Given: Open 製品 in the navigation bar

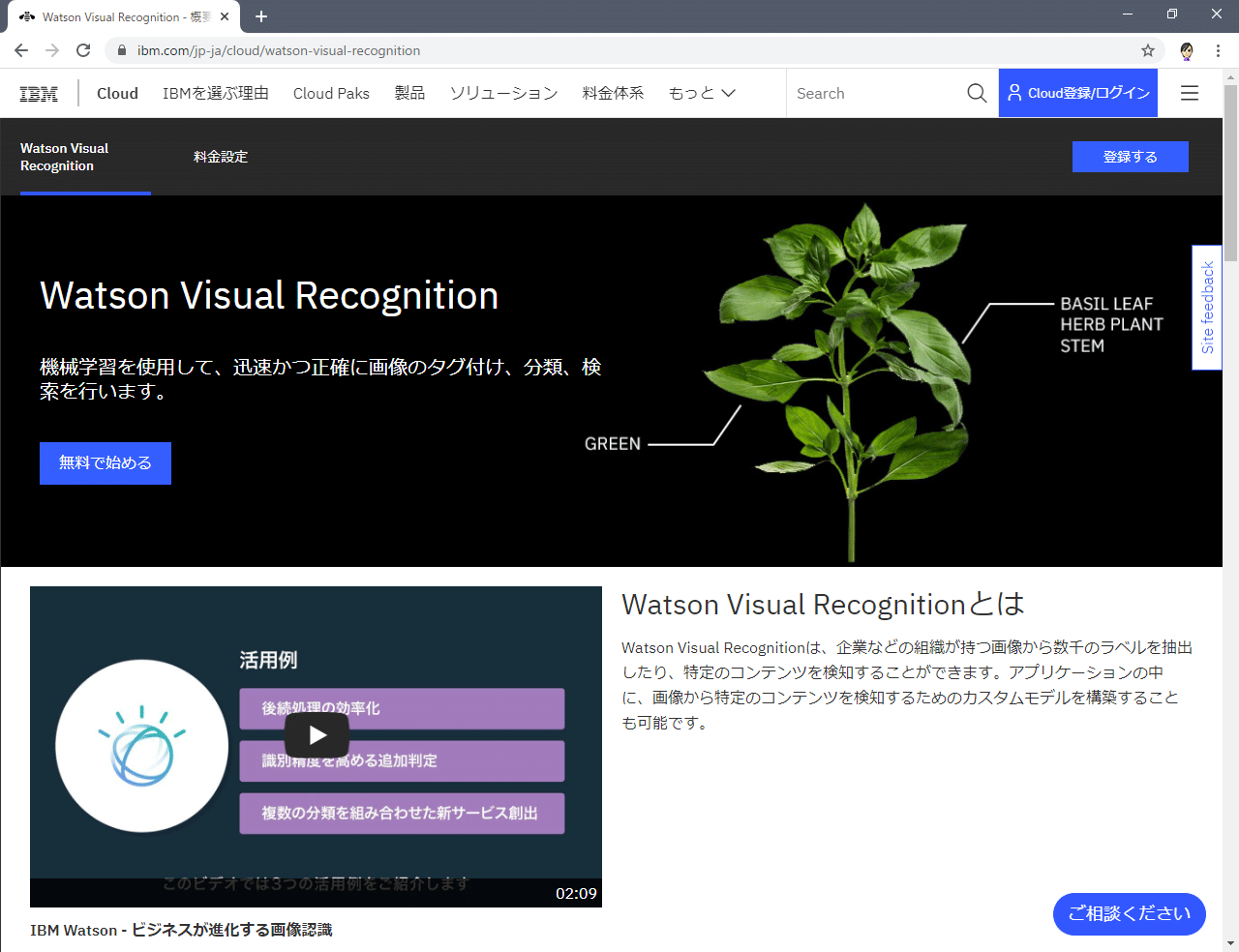Looking at the screenshot, I should click(x=409, y=93).
